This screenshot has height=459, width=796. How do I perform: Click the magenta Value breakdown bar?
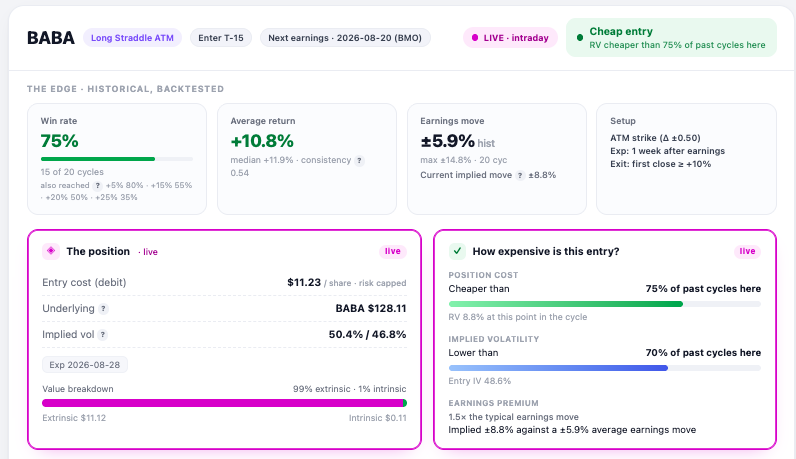click(224, 403)
